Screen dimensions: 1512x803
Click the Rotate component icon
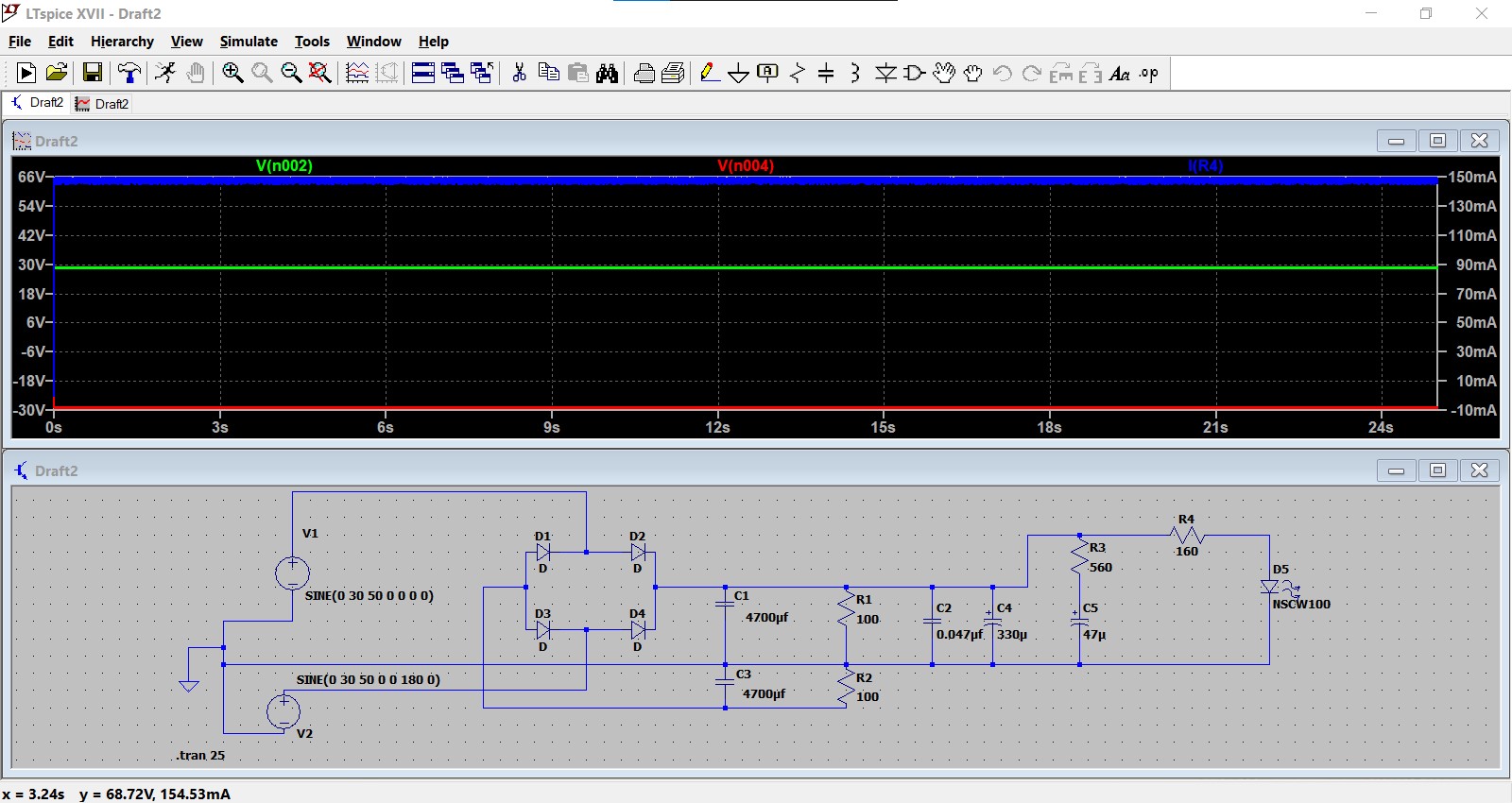pyautogui.click(x=1061, y=73)
